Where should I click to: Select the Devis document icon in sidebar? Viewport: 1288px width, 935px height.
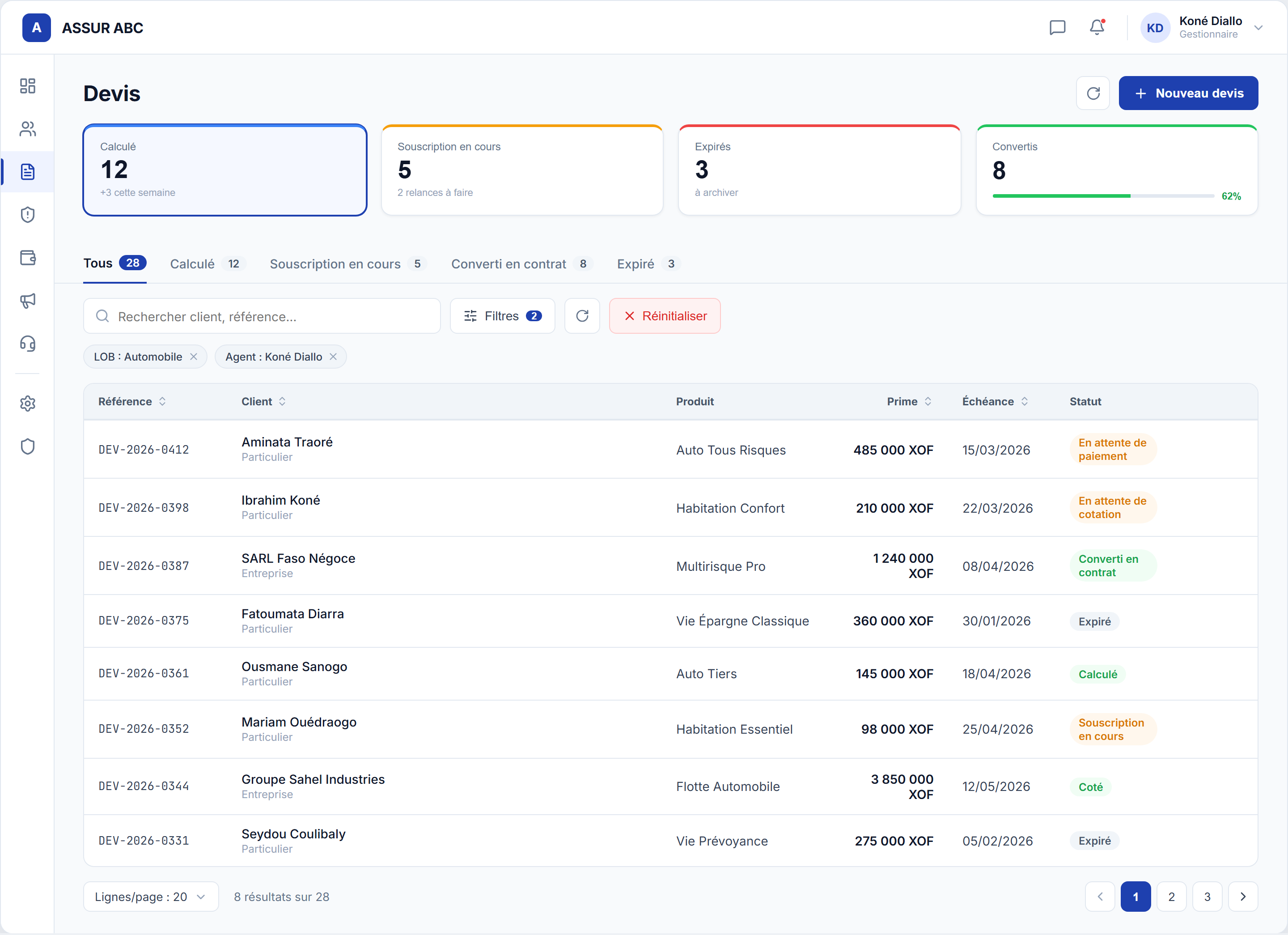tap(27, 171)
